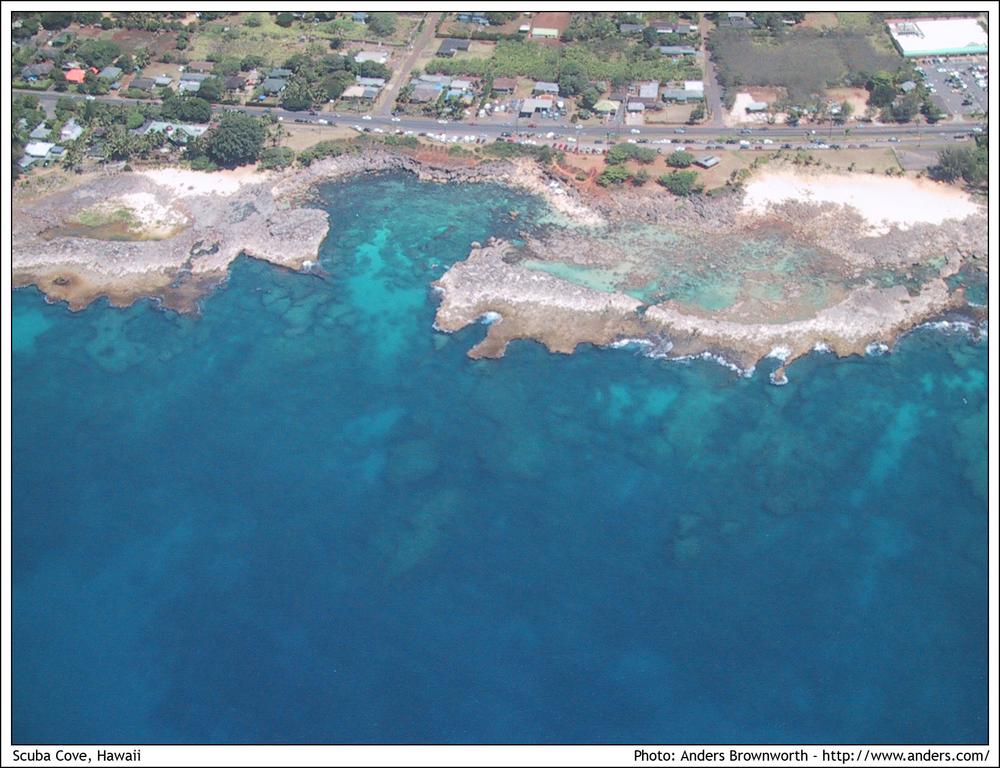1000x768 pixels.
Task: Click the 'Photo: Anders Brownworth' credit text
Action: [721, 756]
